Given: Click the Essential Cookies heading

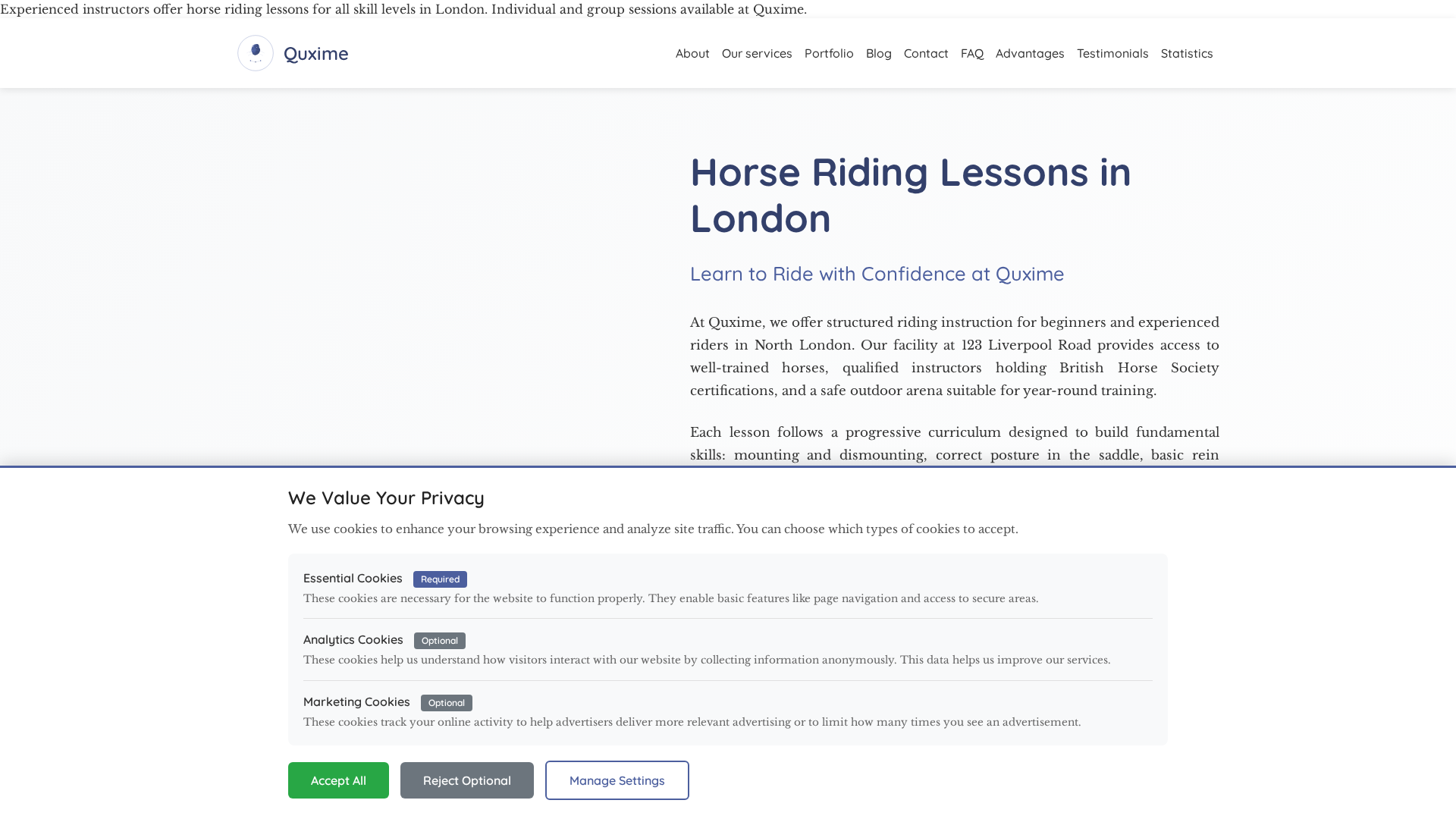Looking at the screenshot, I should point(353,578).
